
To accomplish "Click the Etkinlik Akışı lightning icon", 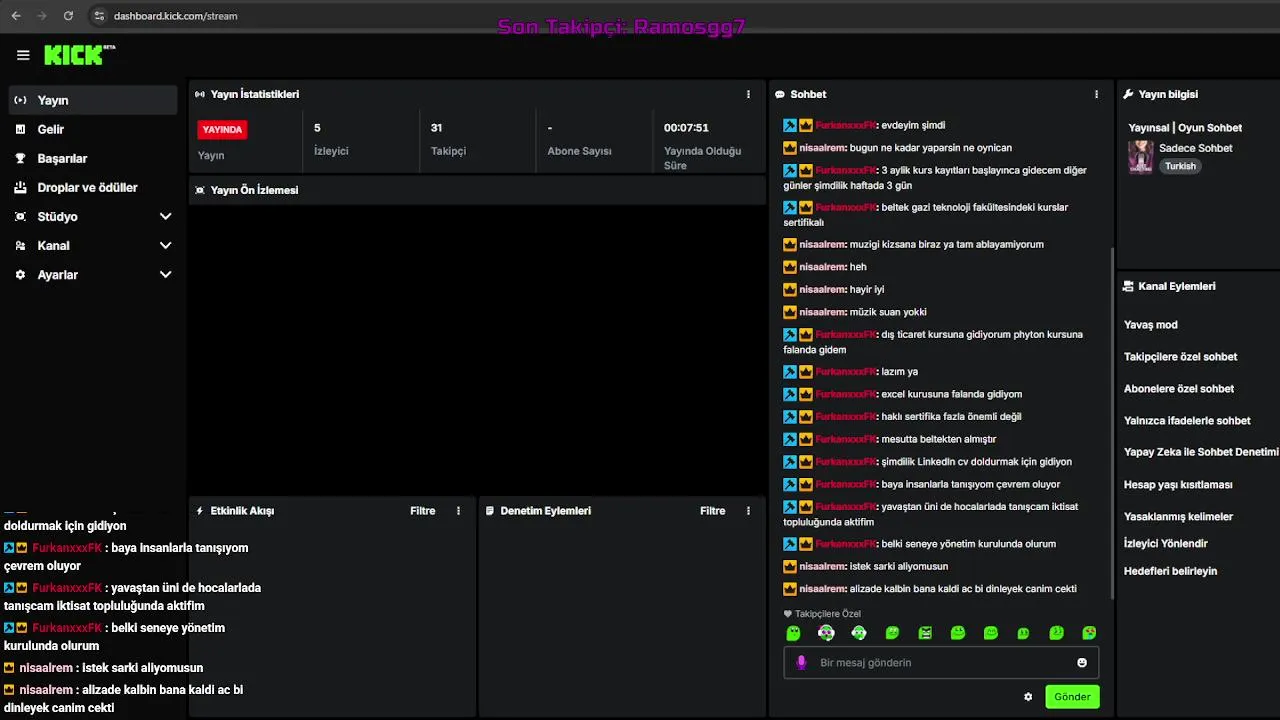I will [200, 510].
